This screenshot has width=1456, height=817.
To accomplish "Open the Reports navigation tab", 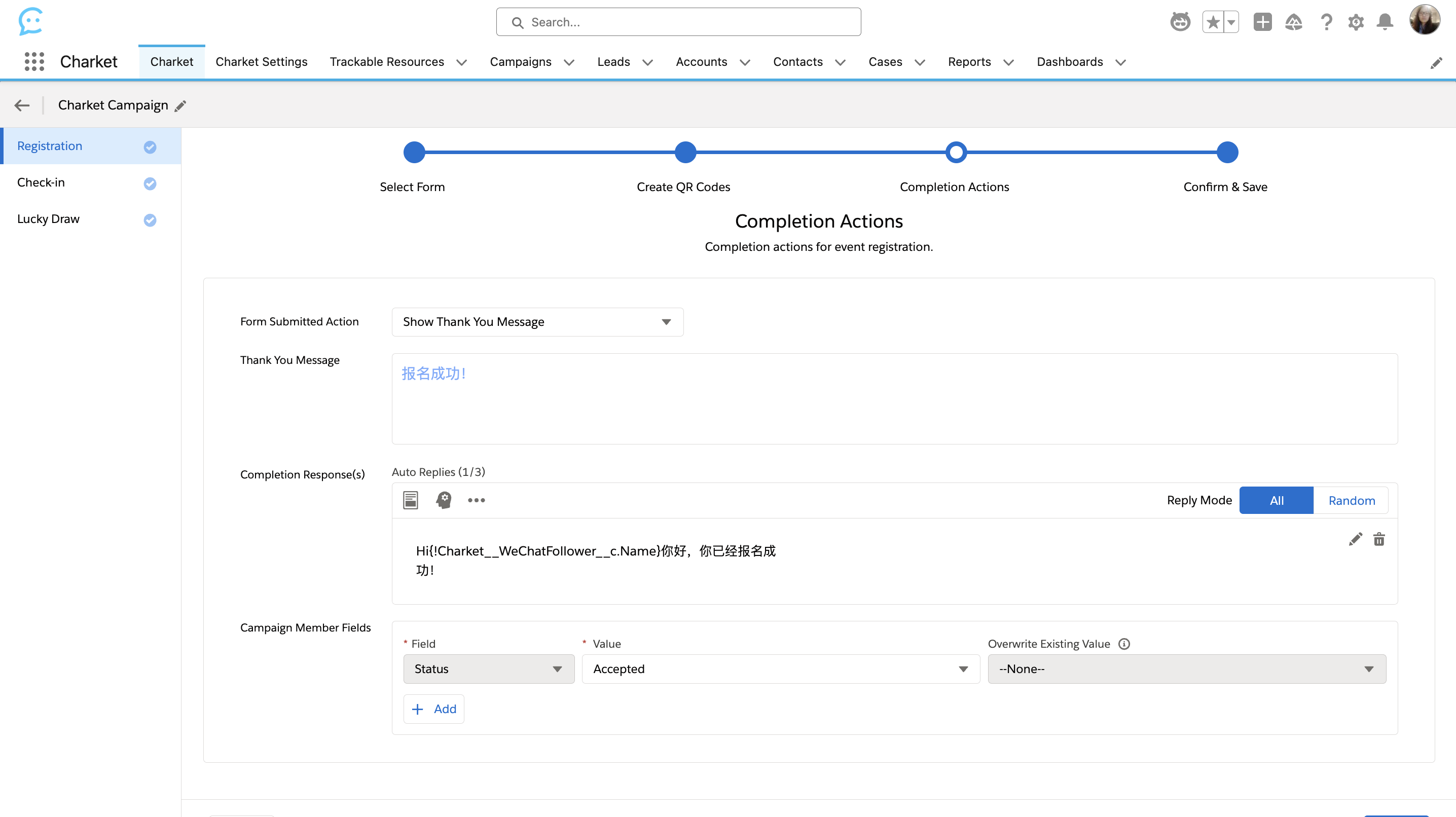I will tap(969, 62).
